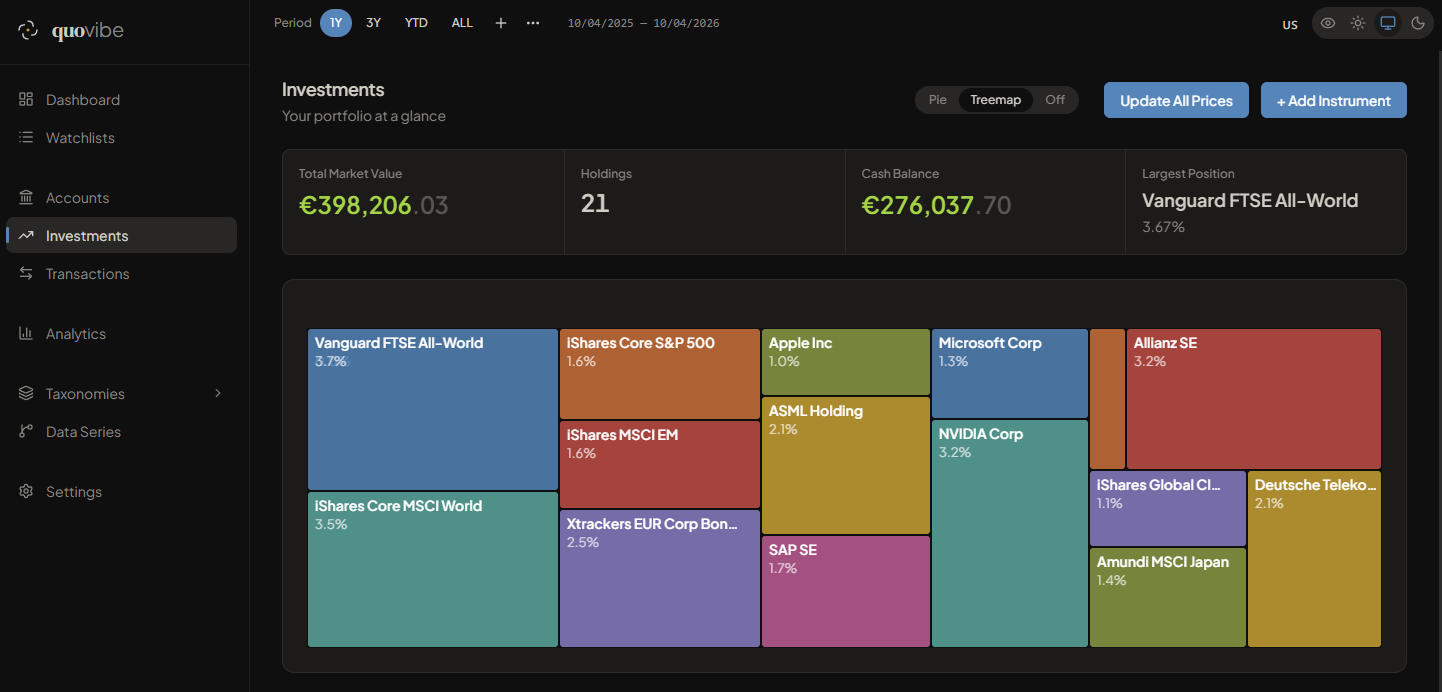Click the Data Series branch icon

pyautogui.click(x=26, y=432)
